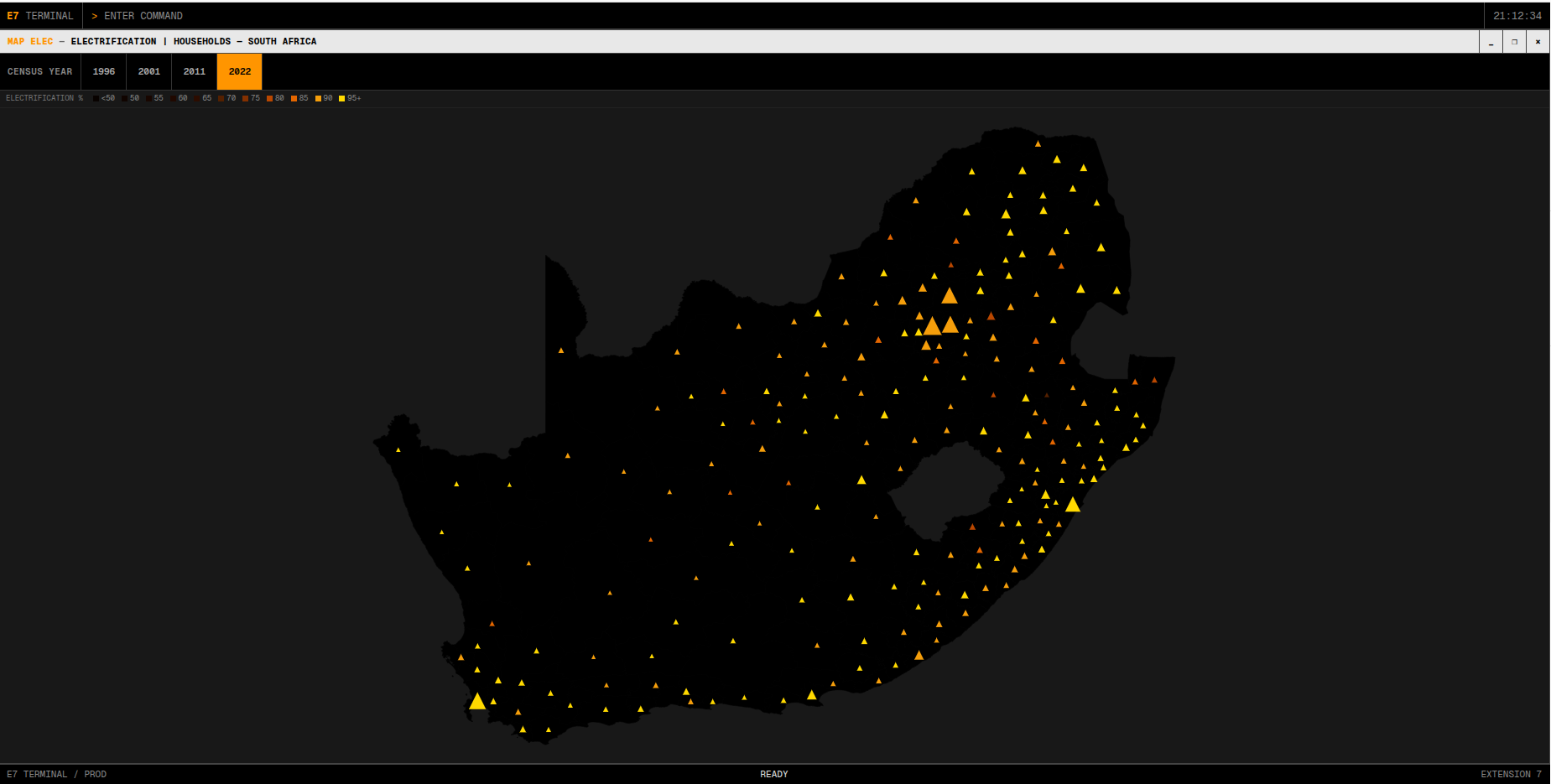Click the 75 legend swatch
The height and width of the screenshot is (784, 1551).
pos(246,98)
